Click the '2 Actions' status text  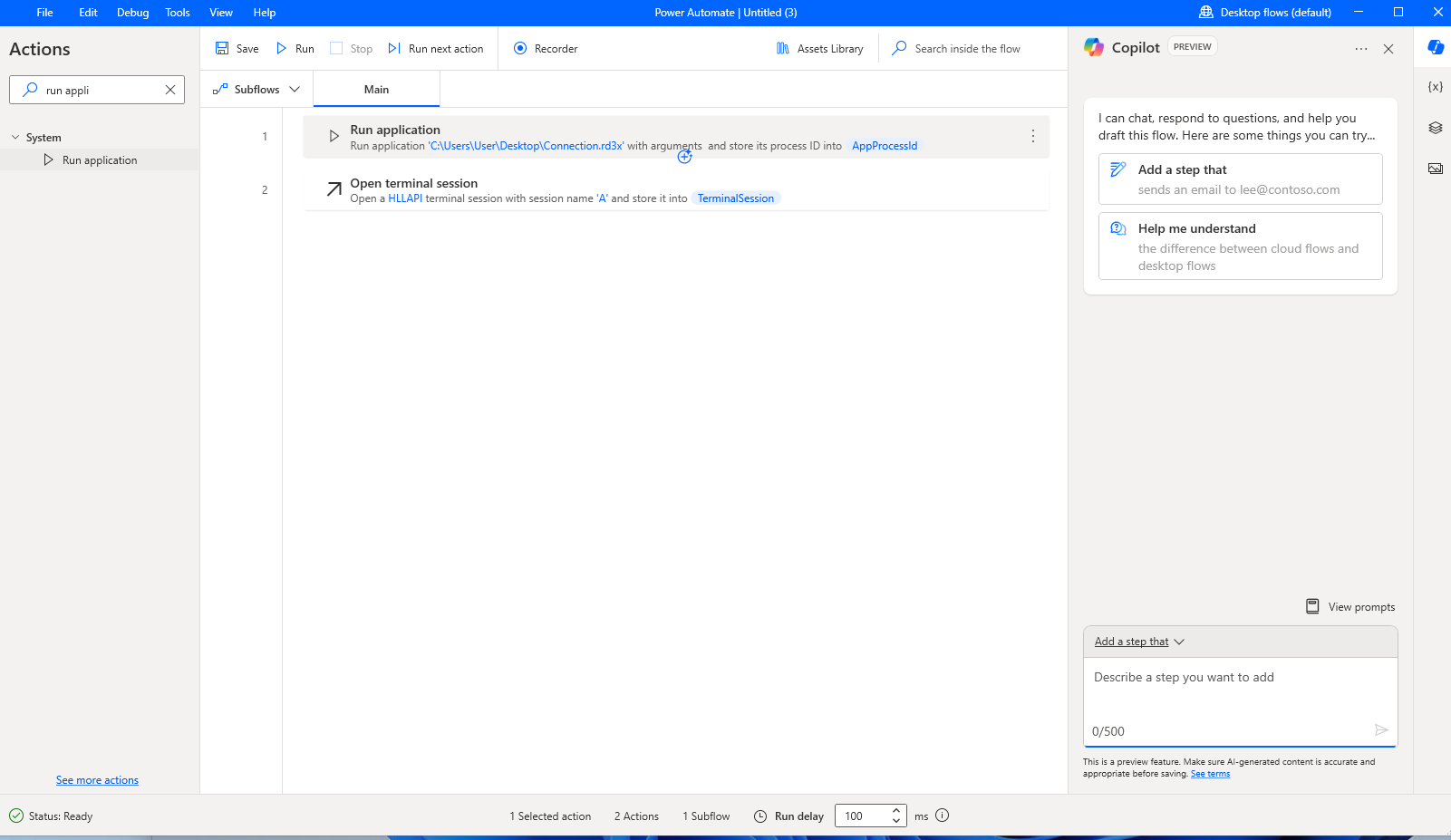pyautogui.click(x=636, y=816)
